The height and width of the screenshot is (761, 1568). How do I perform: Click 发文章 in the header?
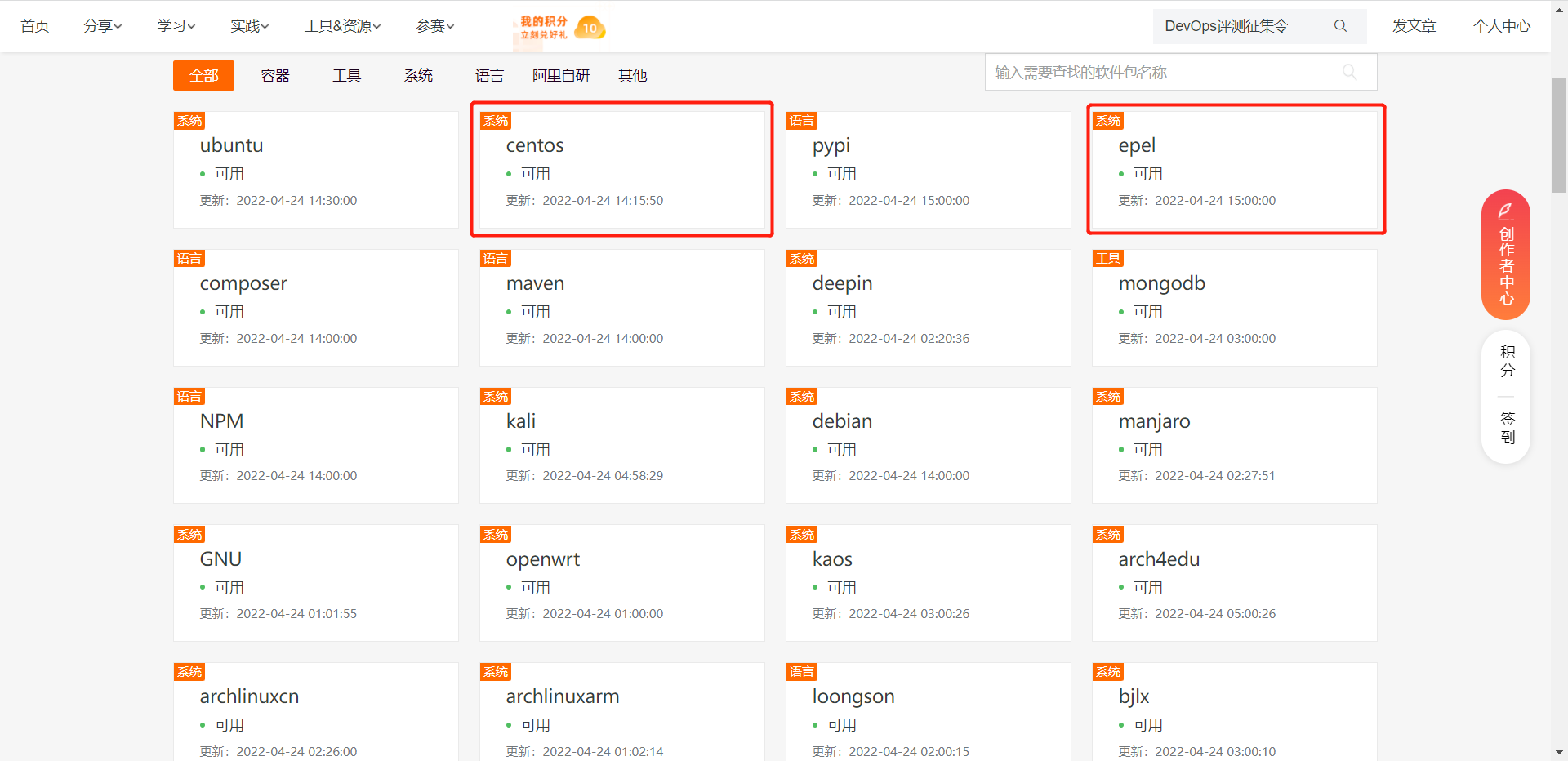1414,26
